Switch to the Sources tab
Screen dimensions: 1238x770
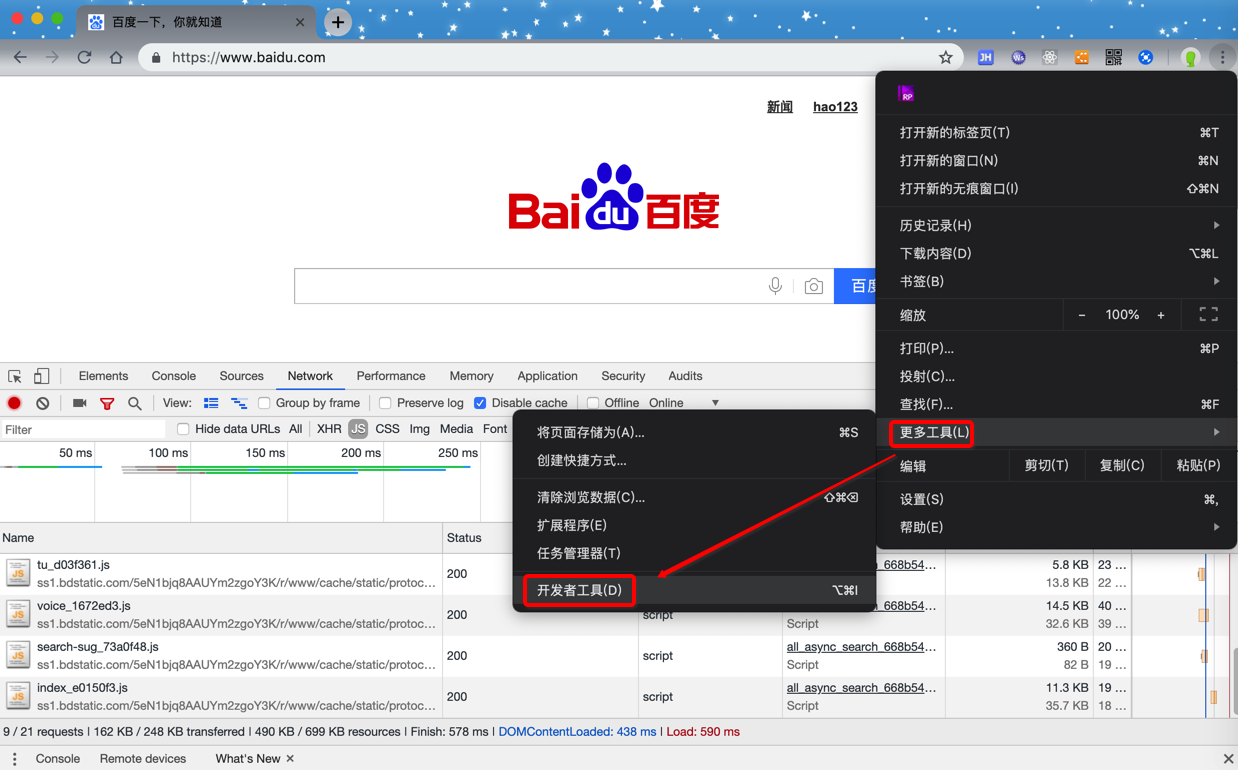241,376
